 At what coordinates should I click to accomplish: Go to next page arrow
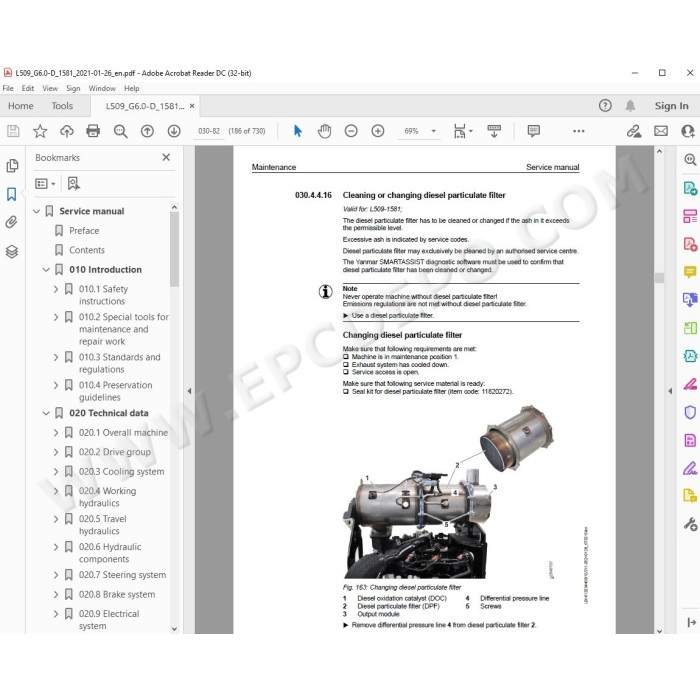[x=174, y=131]
